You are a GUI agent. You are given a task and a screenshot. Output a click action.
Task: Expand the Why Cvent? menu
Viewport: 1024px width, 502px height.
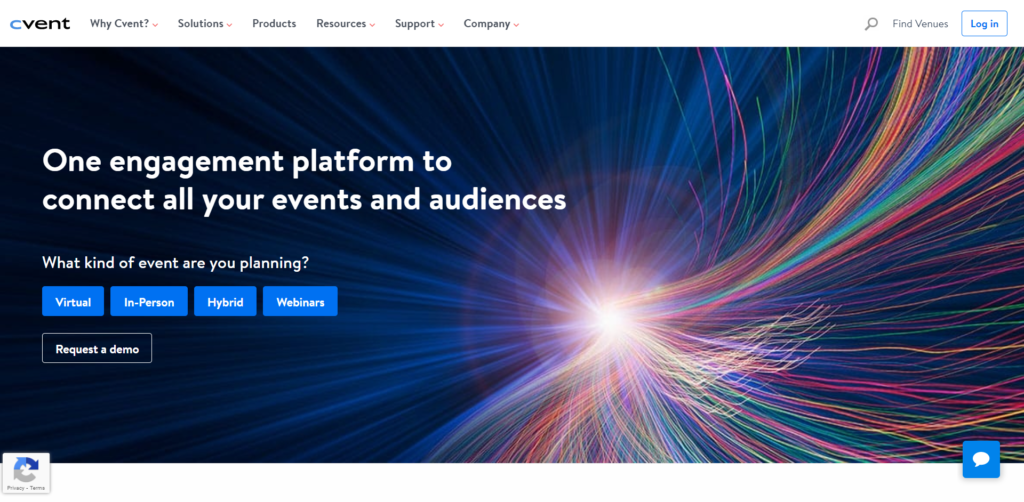(x=124, y=24)
